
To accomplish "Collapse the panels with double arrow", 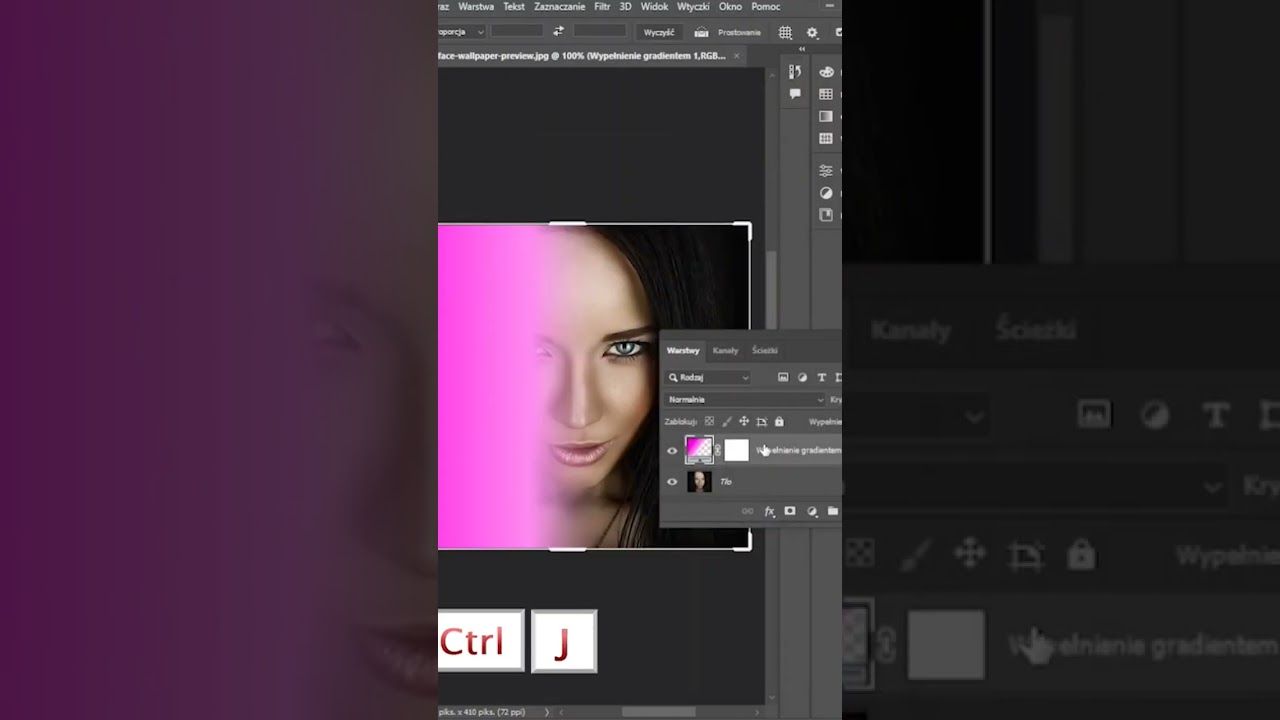I will (x=801, y=49).
